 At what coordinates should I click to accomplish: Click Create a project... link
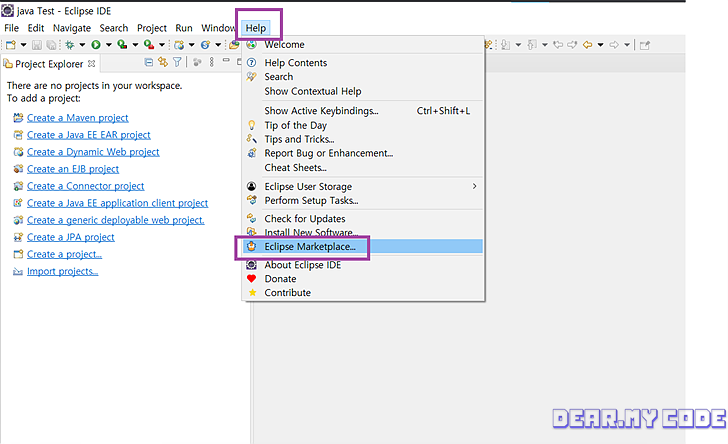64,255
